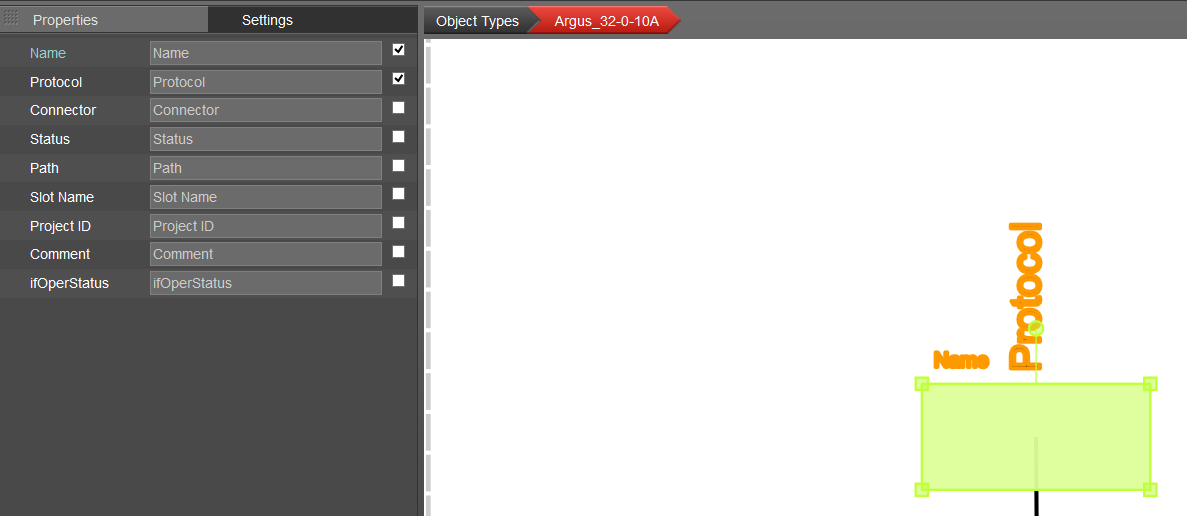Select the orange Name label on canvas
The height and width of the screenshot is (516, 1187).
[x=961, y=361]
